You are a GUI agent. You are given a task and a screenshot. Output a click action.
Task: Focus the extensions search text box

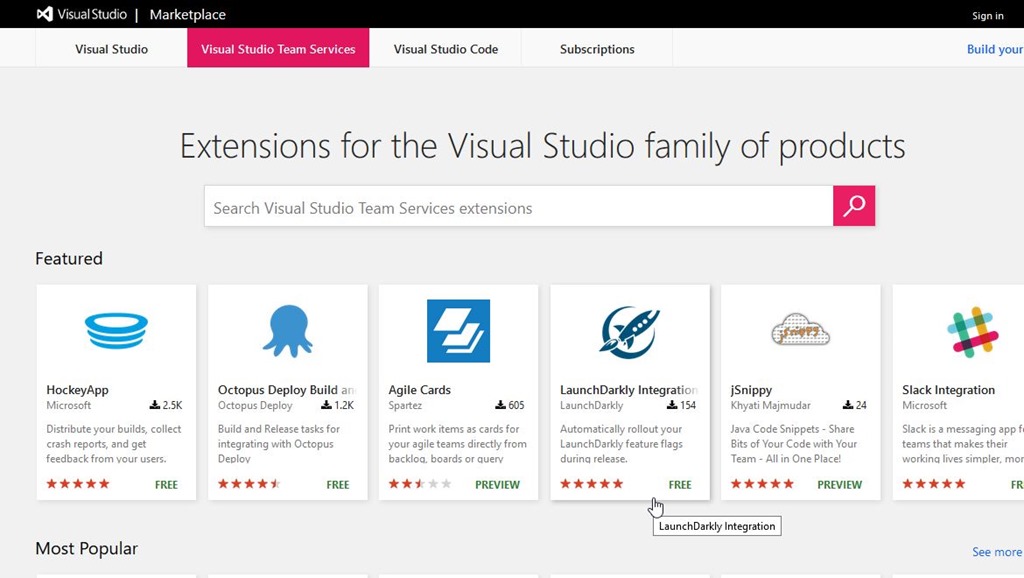(x=518, y=207)
